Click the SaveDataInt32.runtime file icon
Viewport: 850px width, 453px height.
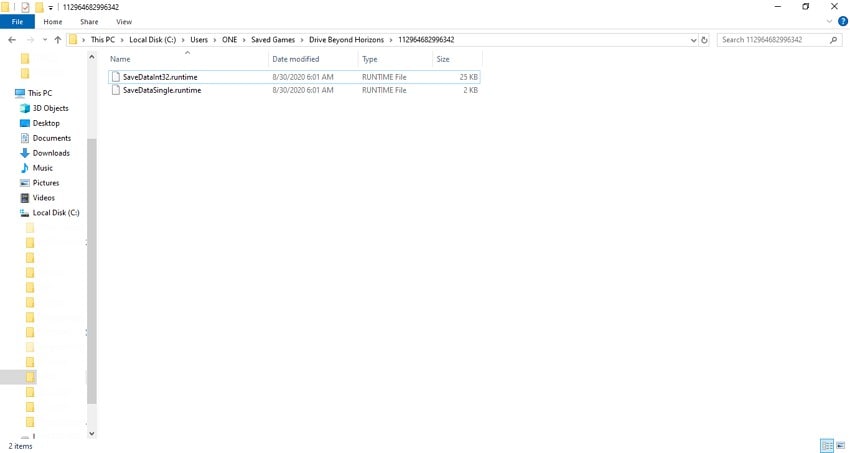point(115,77)
